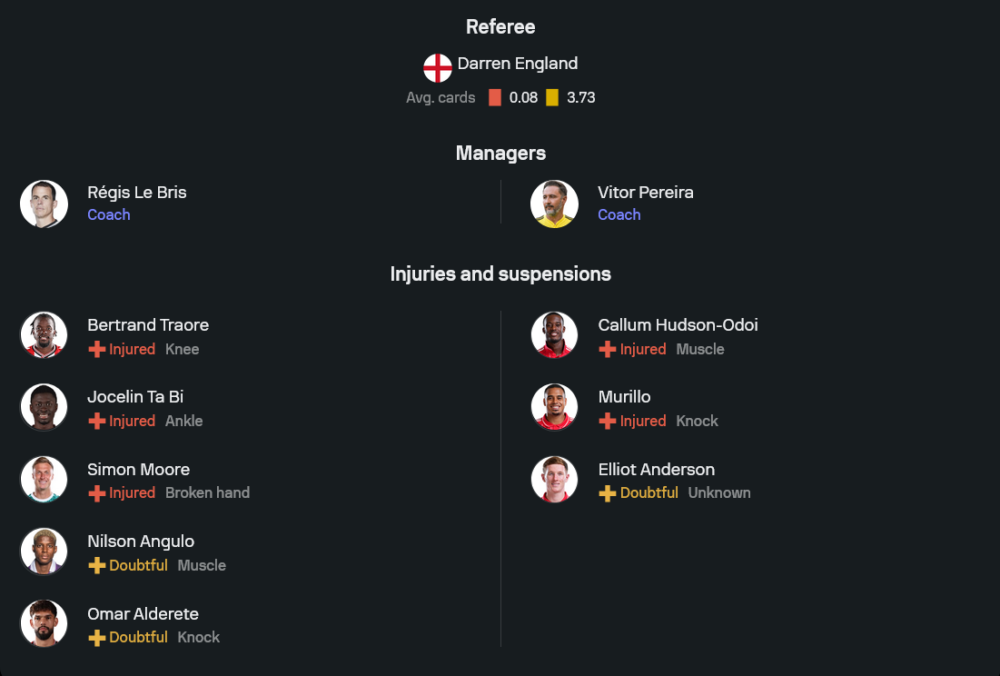The width and height of the screenshot is (1000, 676).
Task: Open referee Darren England's page
Action: coord(517,64)
